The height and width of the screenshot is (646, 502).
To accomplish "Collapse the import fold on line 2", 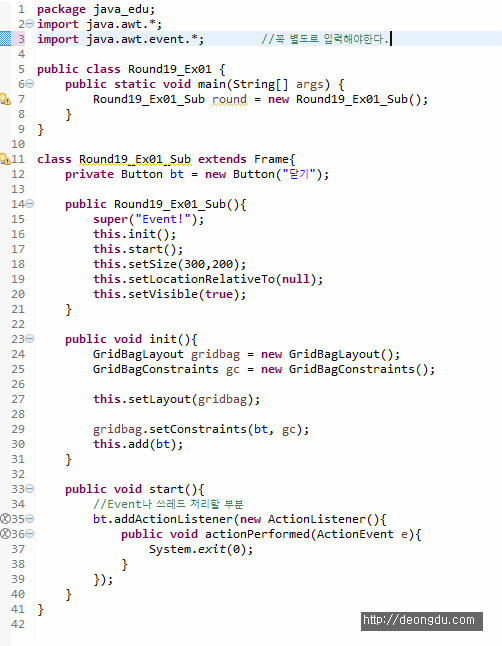I will [x=30, y=24].
